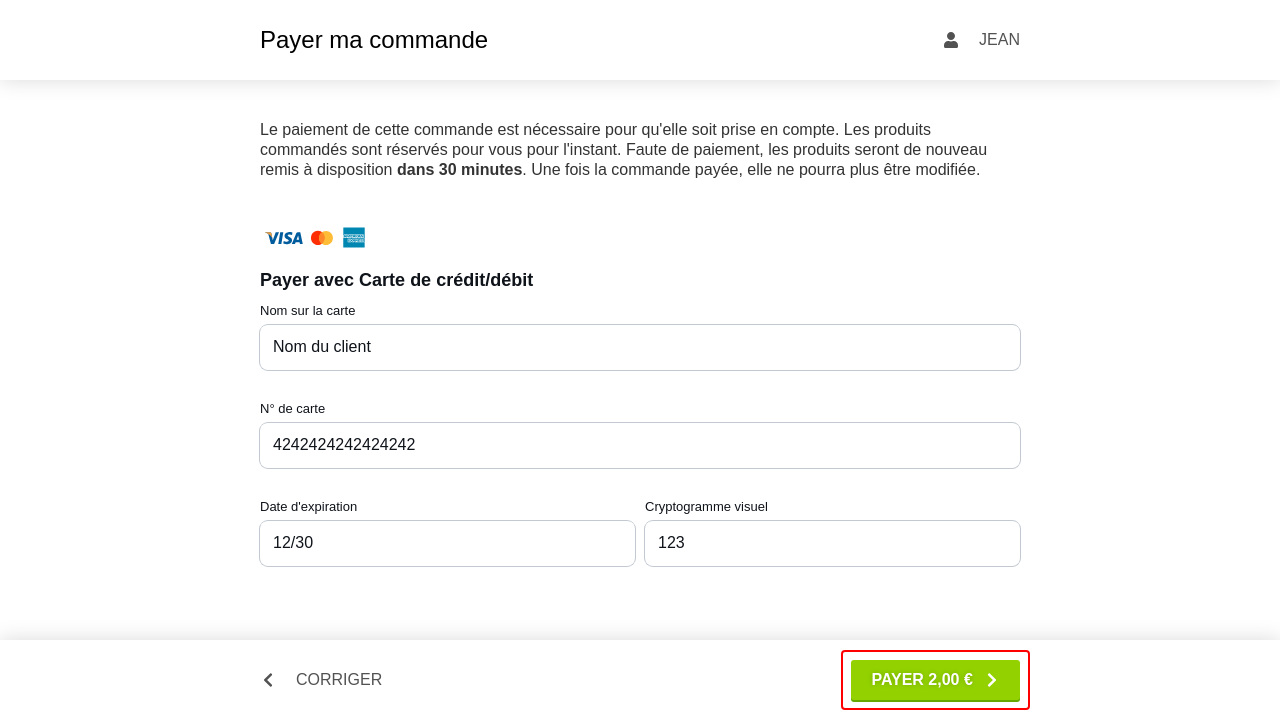The image size is (1280, 720).
Task: Click the 'Cryptogramme visuel' label text
Action: click(706, 507)
